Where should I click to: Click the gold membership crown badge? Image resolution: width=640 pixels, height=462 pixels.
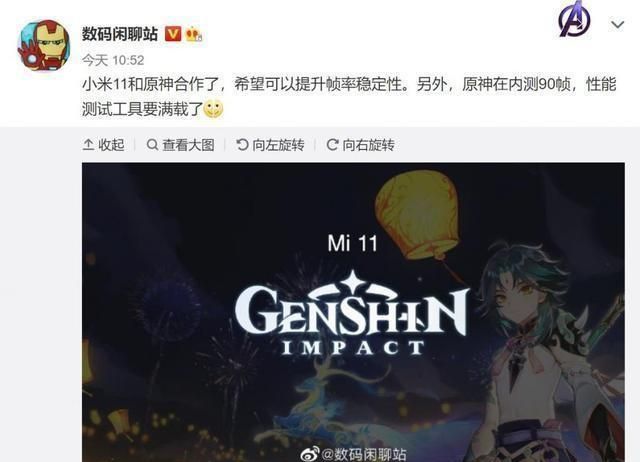(193, 34)
